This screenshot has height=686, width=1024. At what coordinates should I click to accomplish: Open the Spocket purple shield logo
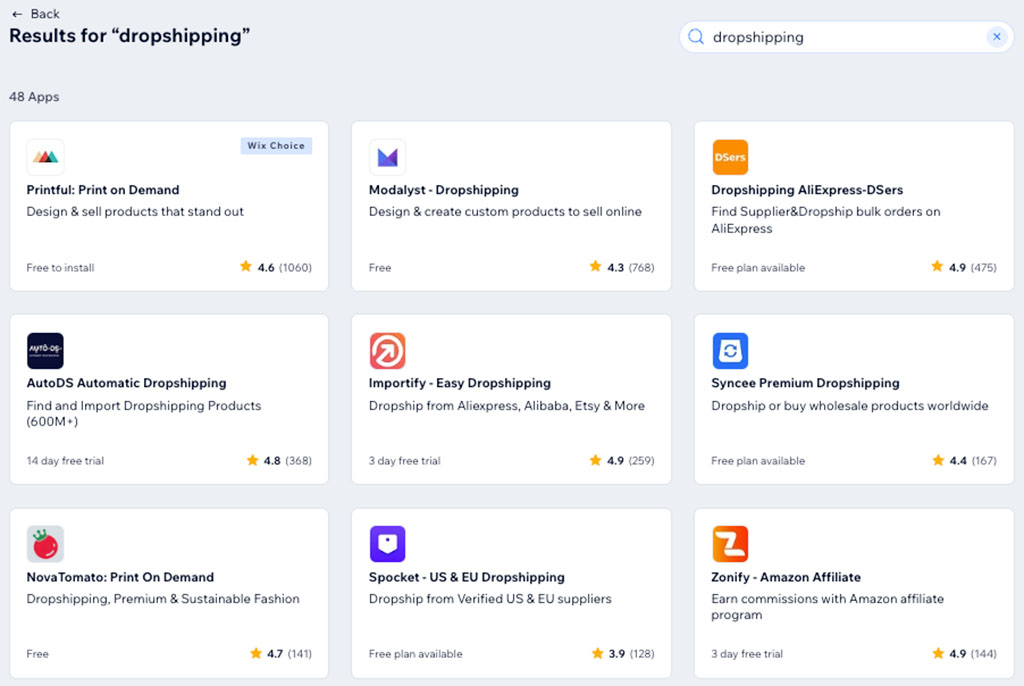pyautogui.click(x=387, y=544)
